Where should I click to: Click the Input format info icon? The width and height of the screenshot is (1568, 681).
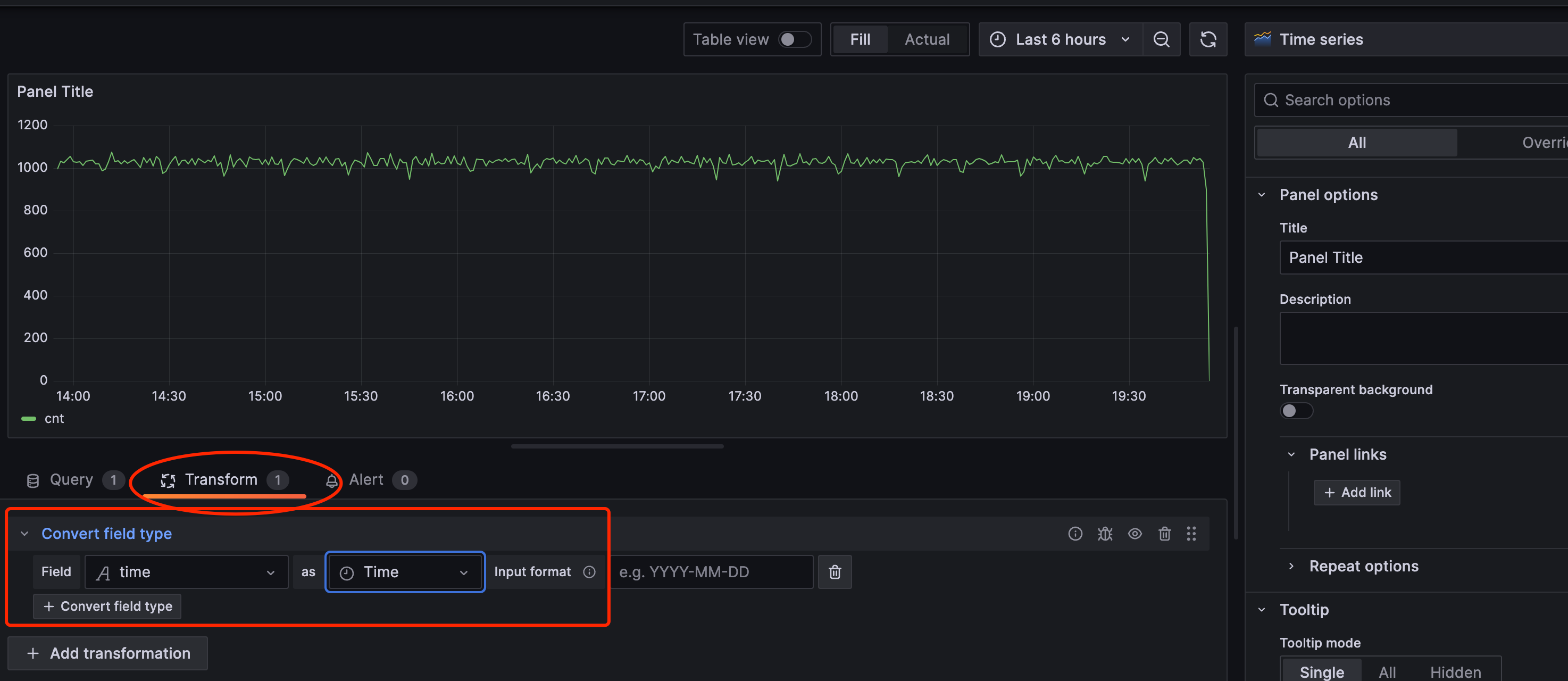point(589,572)
